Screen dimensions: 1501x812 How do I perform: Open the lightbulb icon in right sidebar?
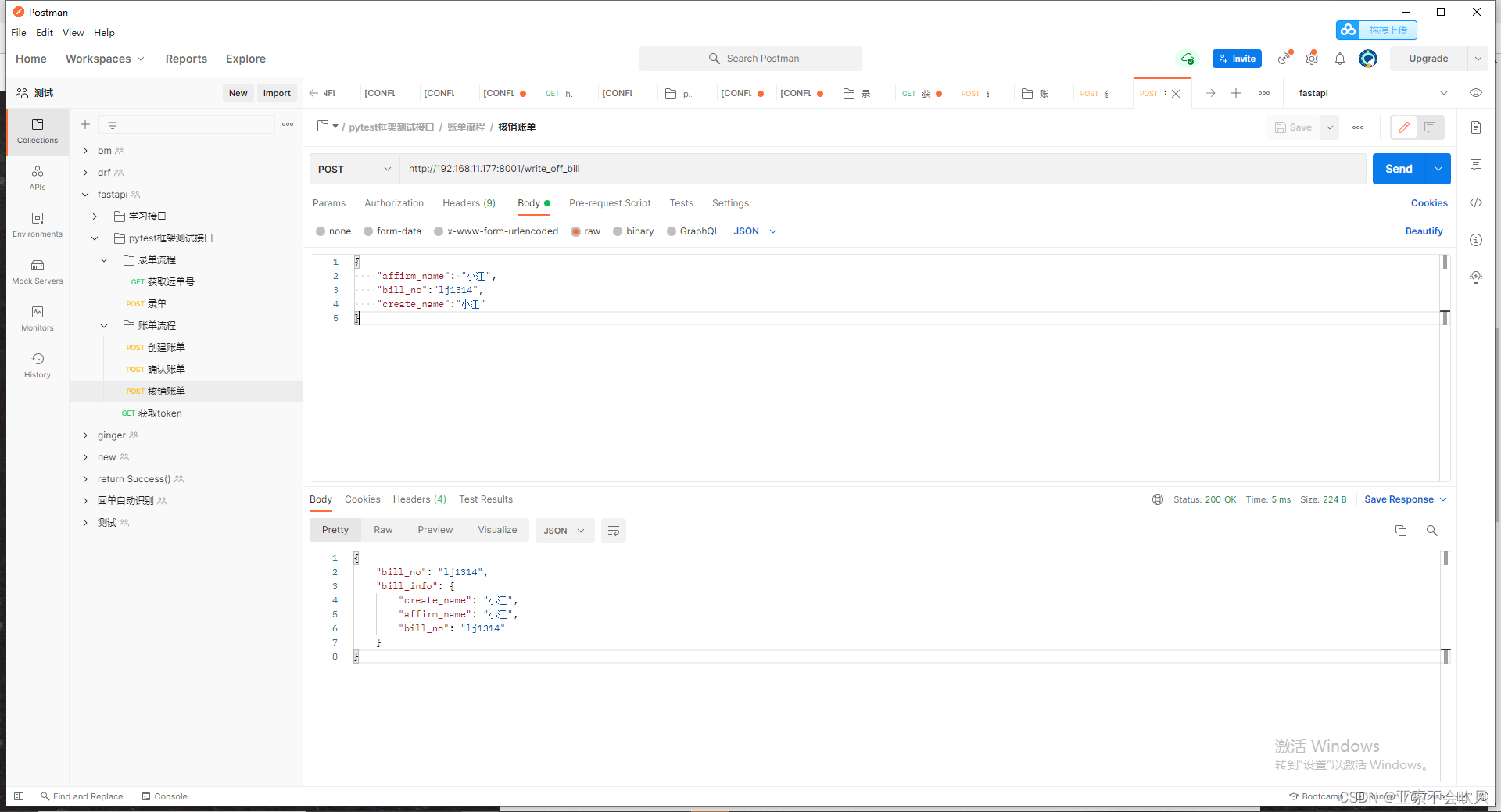[1476, 277]
